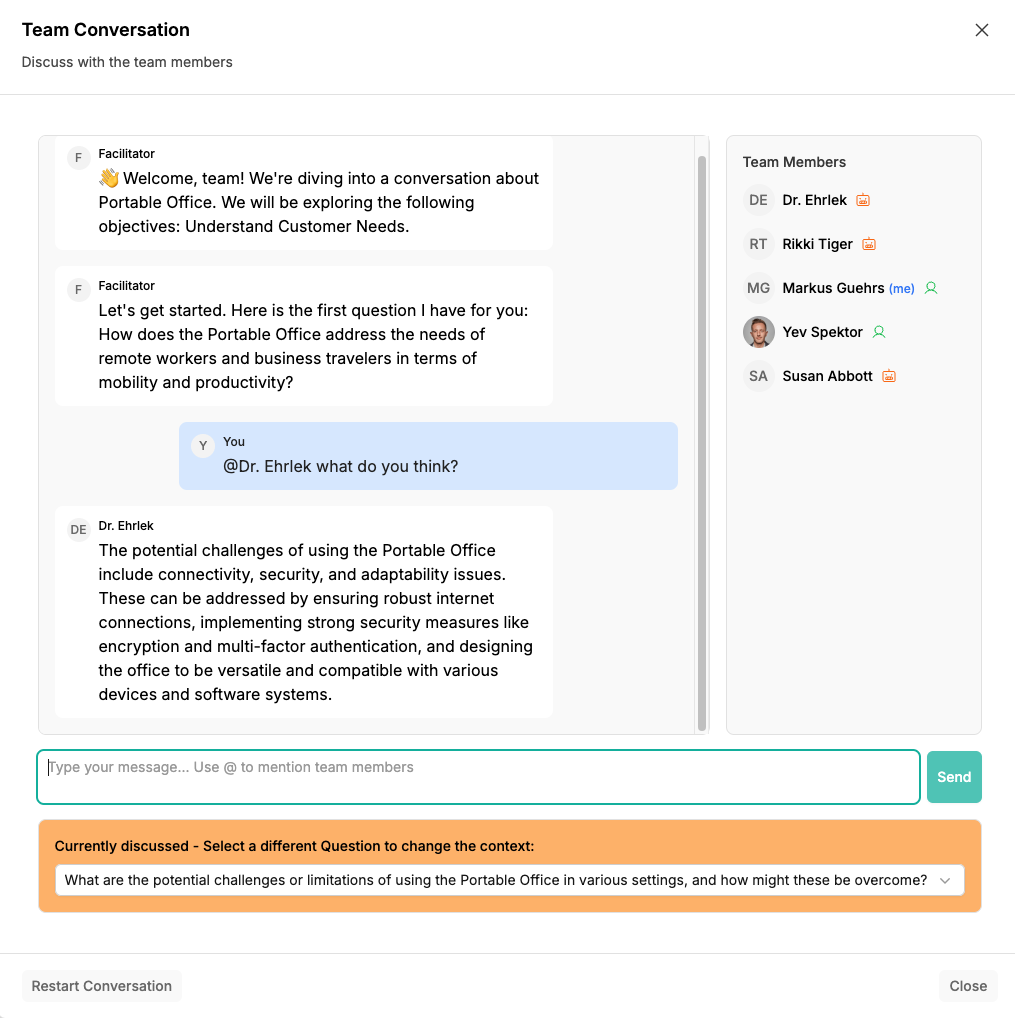Click the bot icon beside Rikki Tiger
1015x1018 pixels.
(869, 244)
